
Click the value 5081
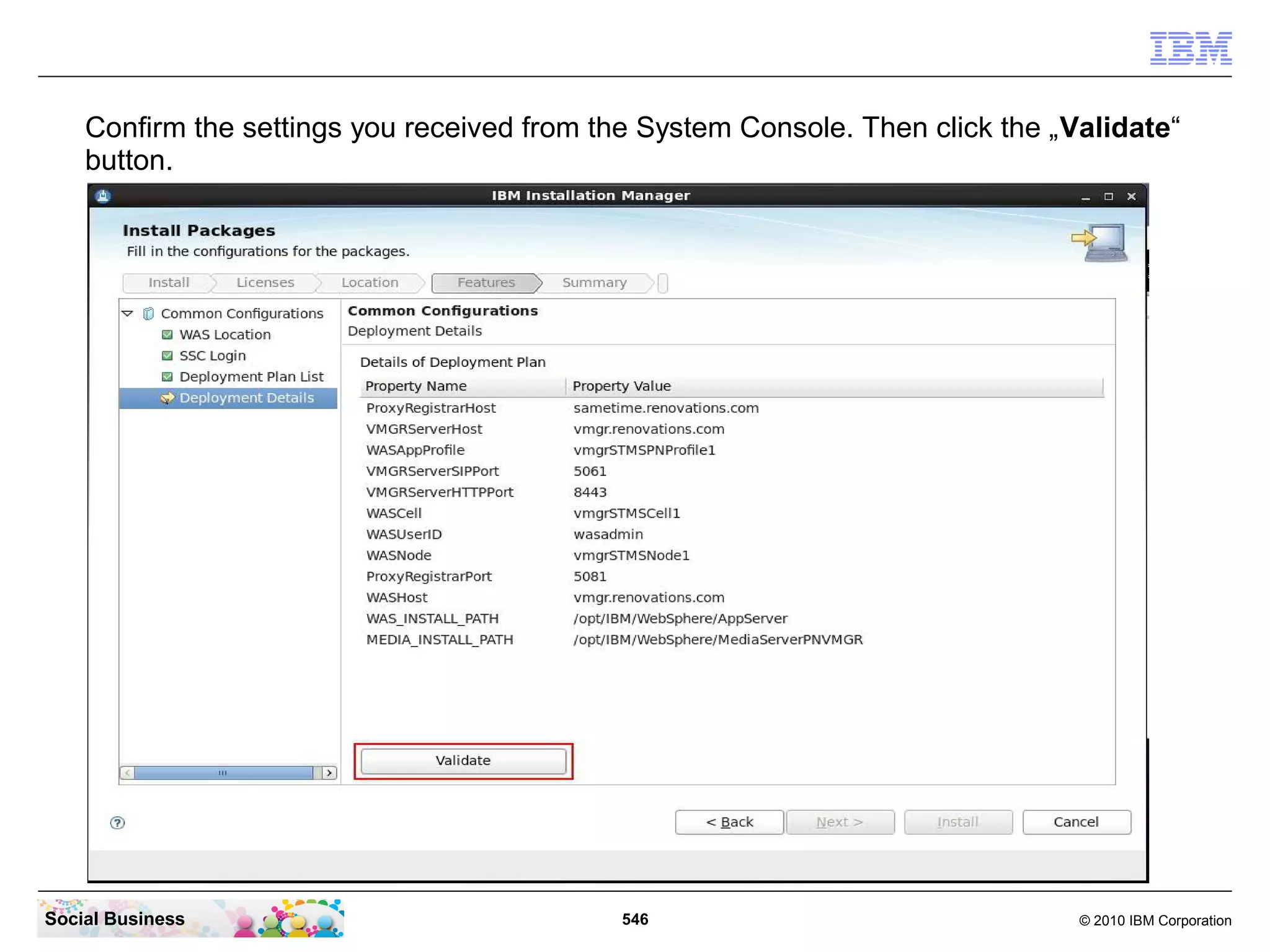[590, 577]
